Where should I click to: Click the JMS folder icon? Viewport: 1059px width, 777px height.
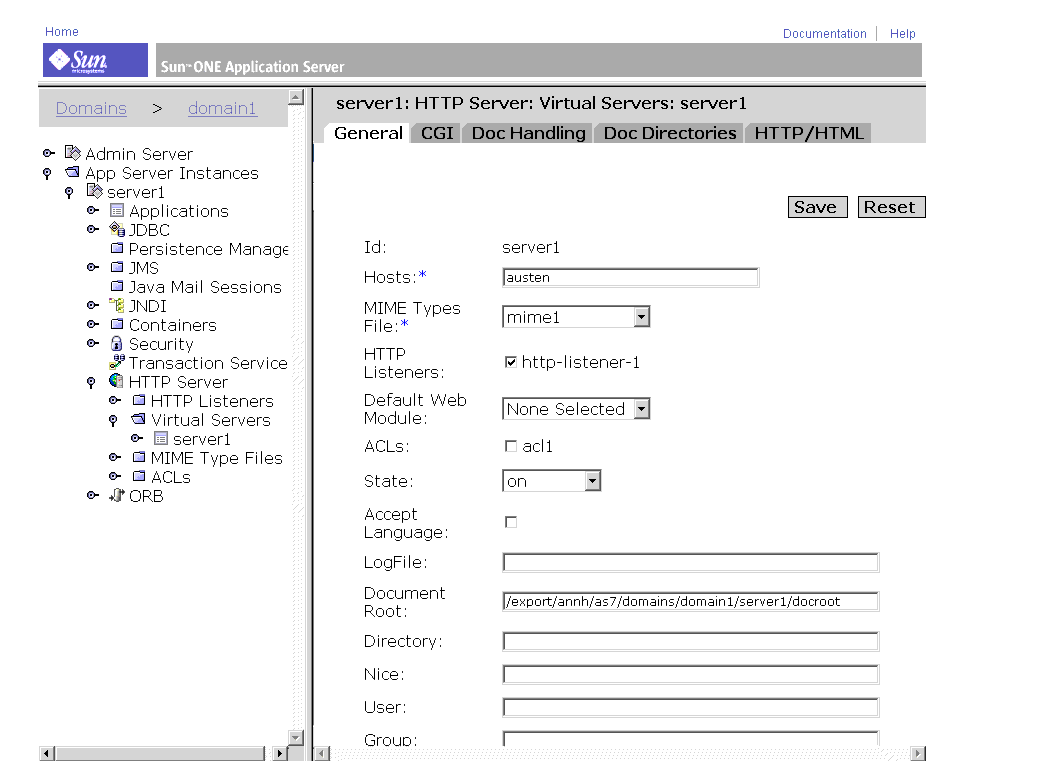[117, 267]
